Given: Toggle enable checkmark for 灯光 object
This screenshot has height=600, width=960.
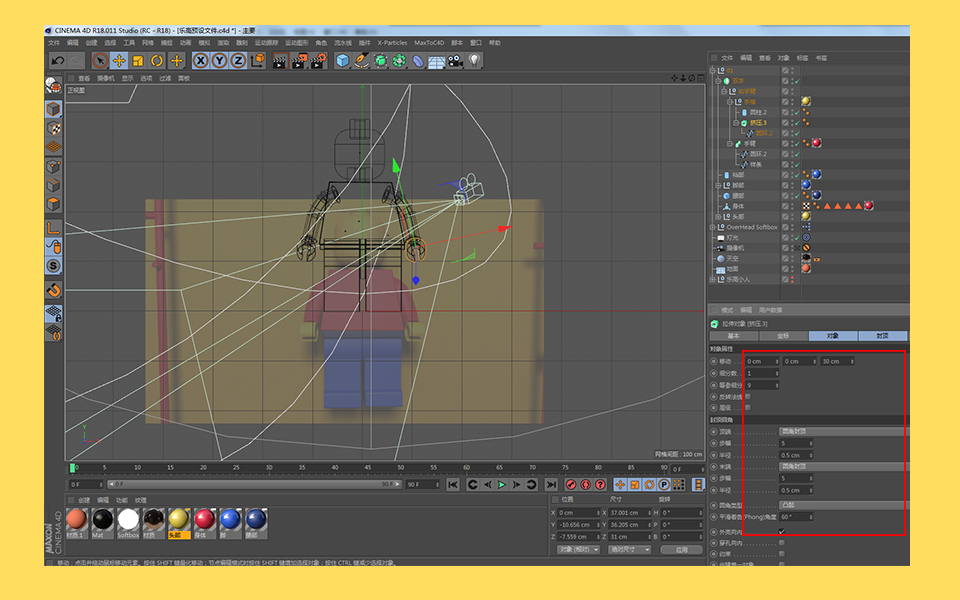Looking at the screenshot, I should (797, 238).
